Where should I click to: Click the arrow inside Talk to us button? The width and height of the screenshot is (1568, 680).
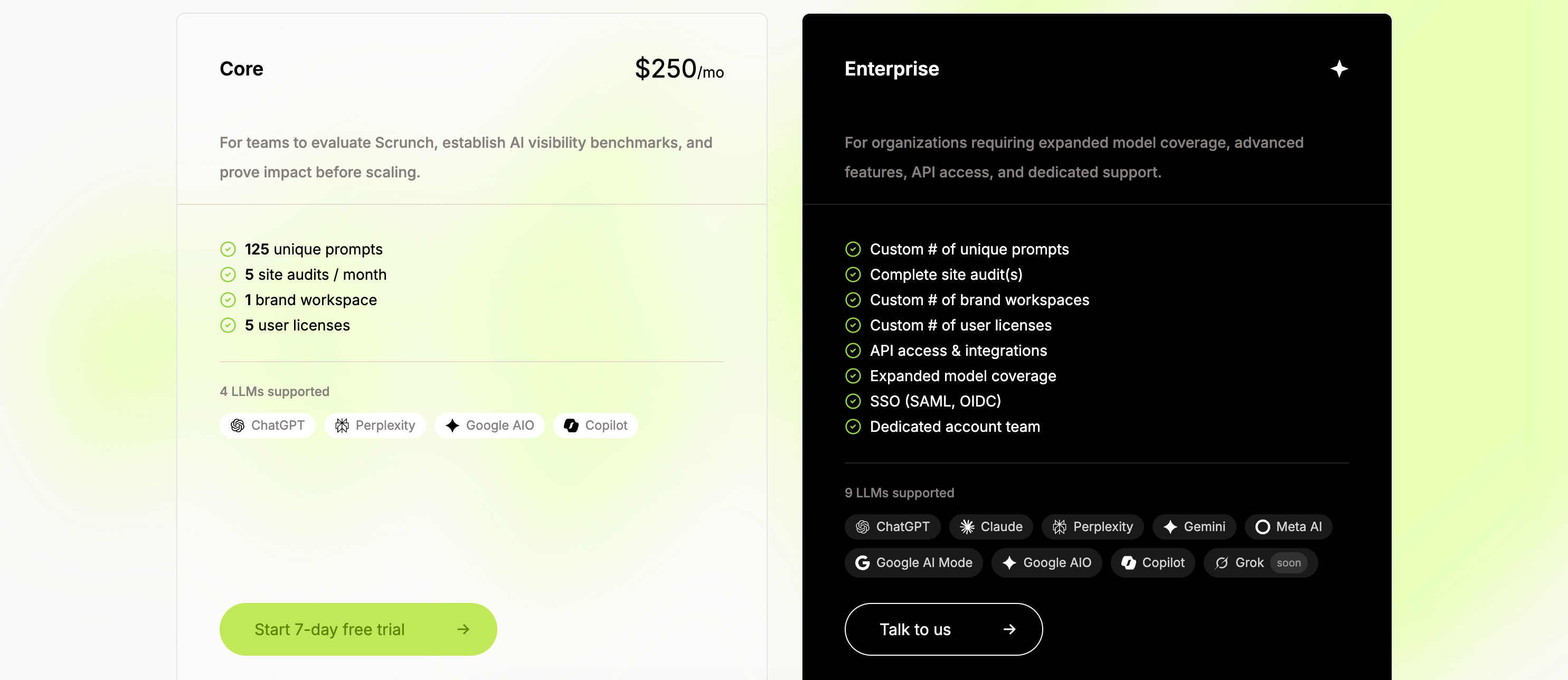coord(1009,629)
